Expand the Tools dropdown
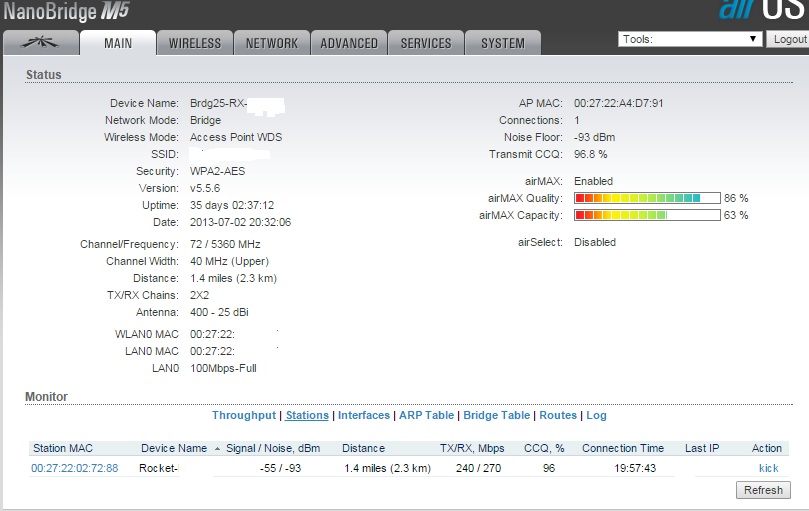This screenshot has height=511, width=809. (690, 39)
